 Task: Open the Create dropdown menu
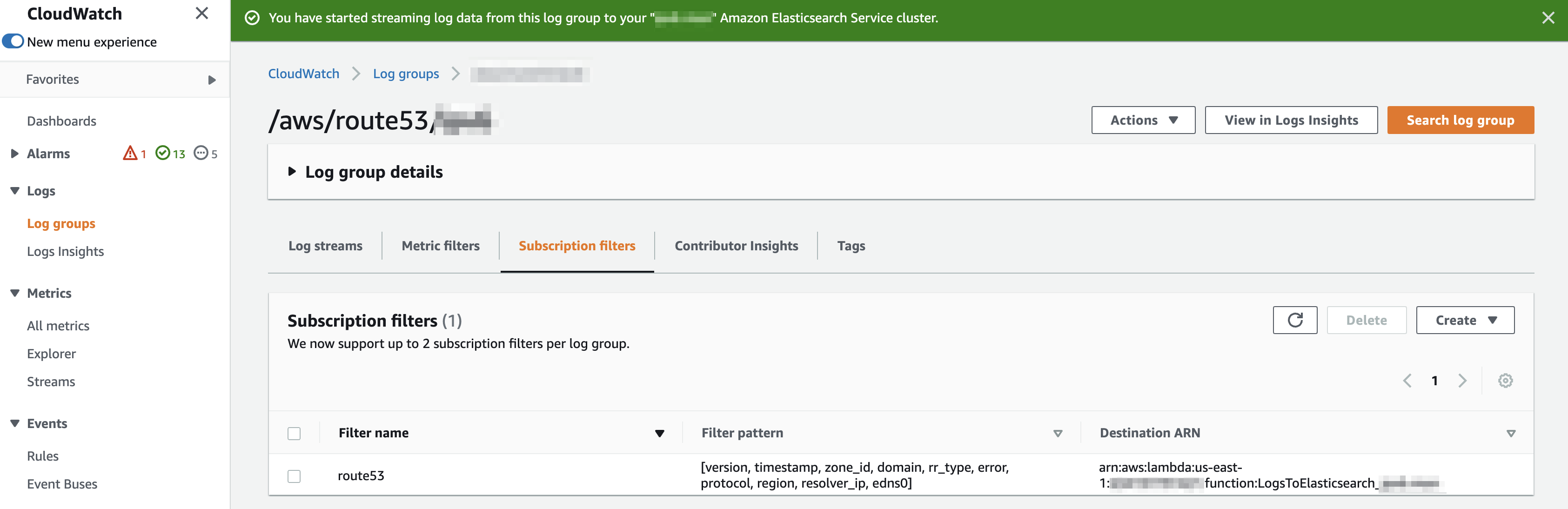point(1465,320)
